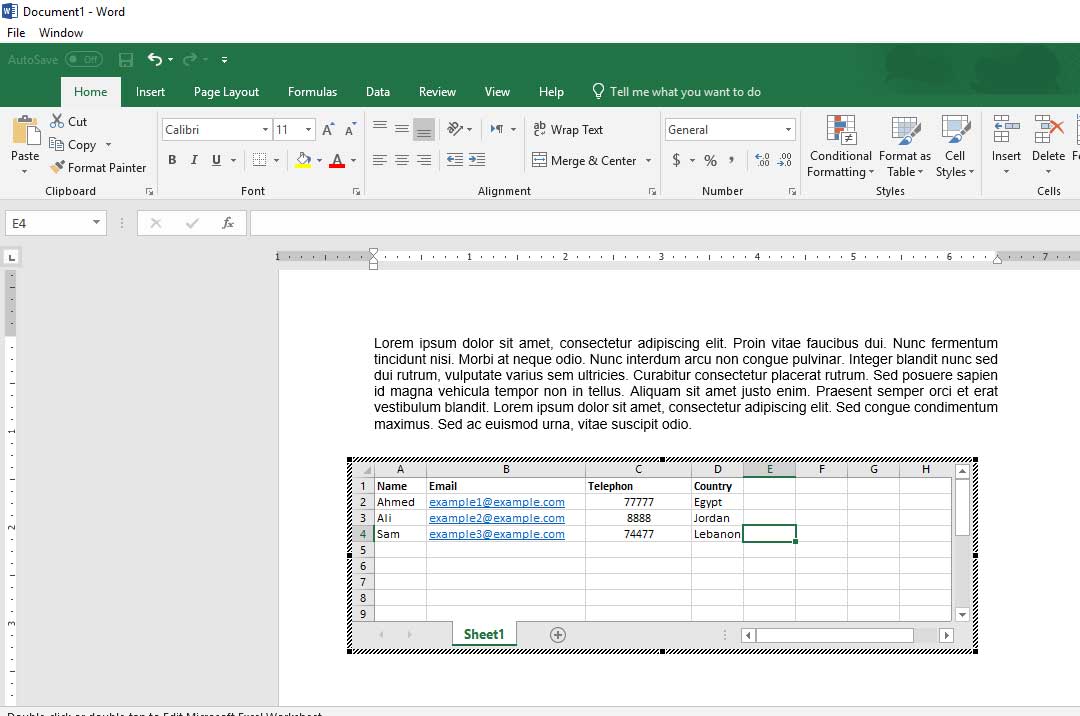
Task: Increase indent
Action: point(477,160)
